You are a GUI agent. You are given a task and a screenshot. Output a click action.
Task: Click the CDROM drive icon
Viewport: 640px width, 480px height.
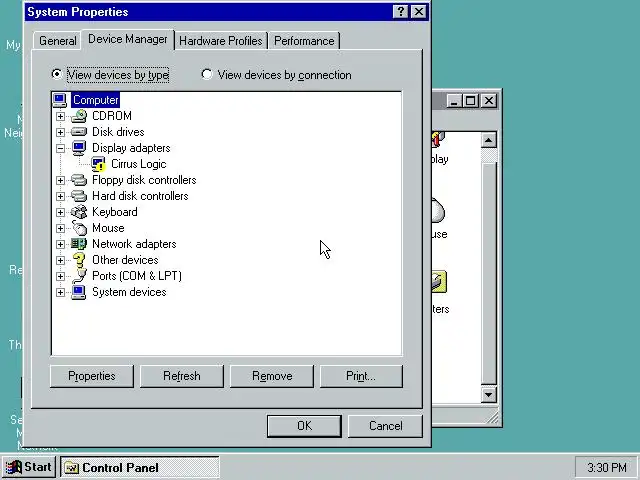(79, 116)
